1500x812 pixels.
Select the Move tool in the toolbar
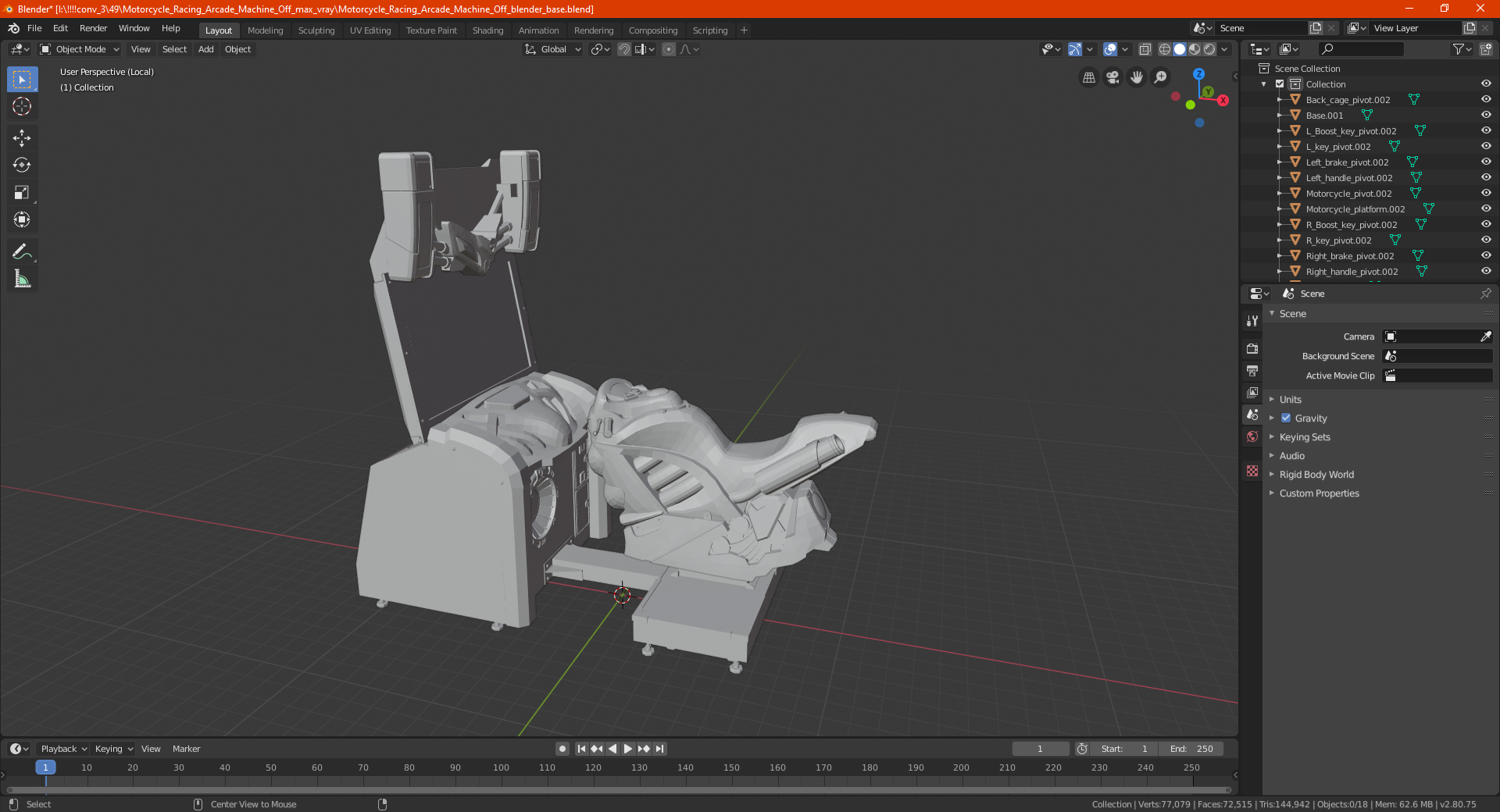[x=22, y=138]
